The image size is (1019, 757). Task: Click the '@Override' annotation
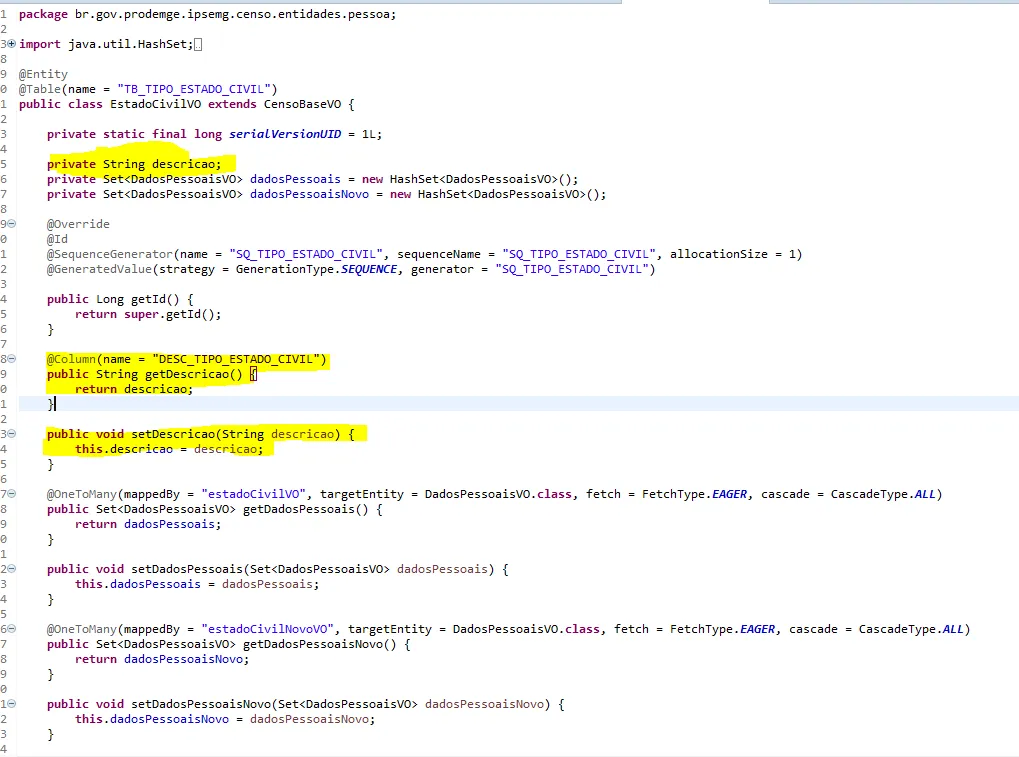[78, 224]
